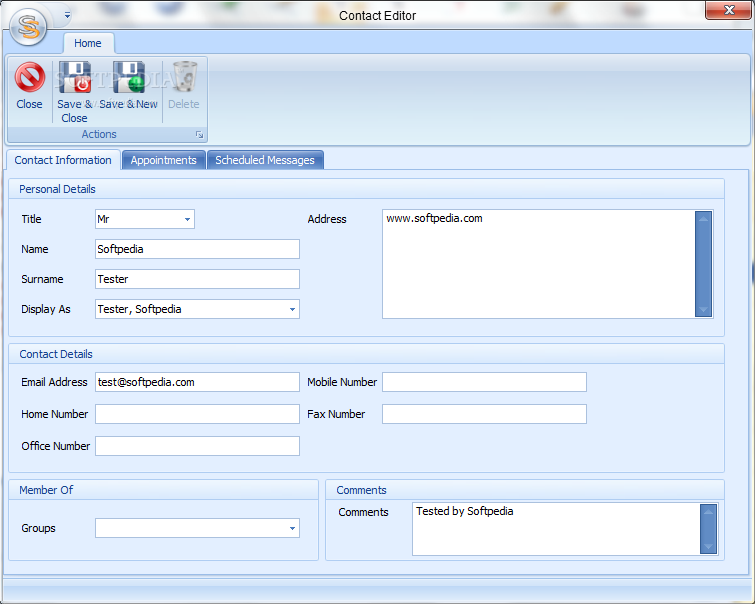
Task: Click the Office Number field
Action: coord(197,446)
